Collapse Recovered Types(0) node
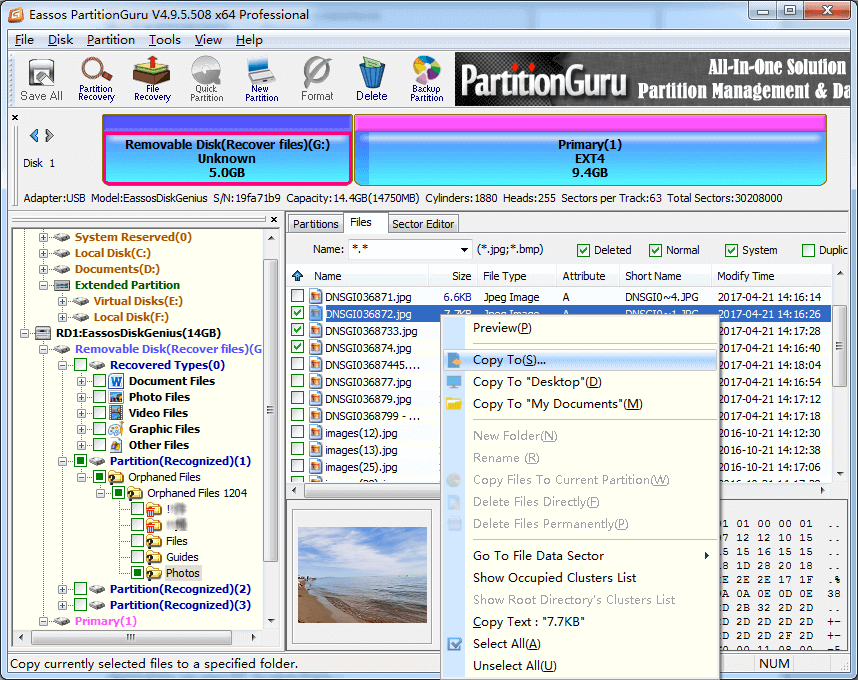The image size is (858, 680). tap(62, 365)
